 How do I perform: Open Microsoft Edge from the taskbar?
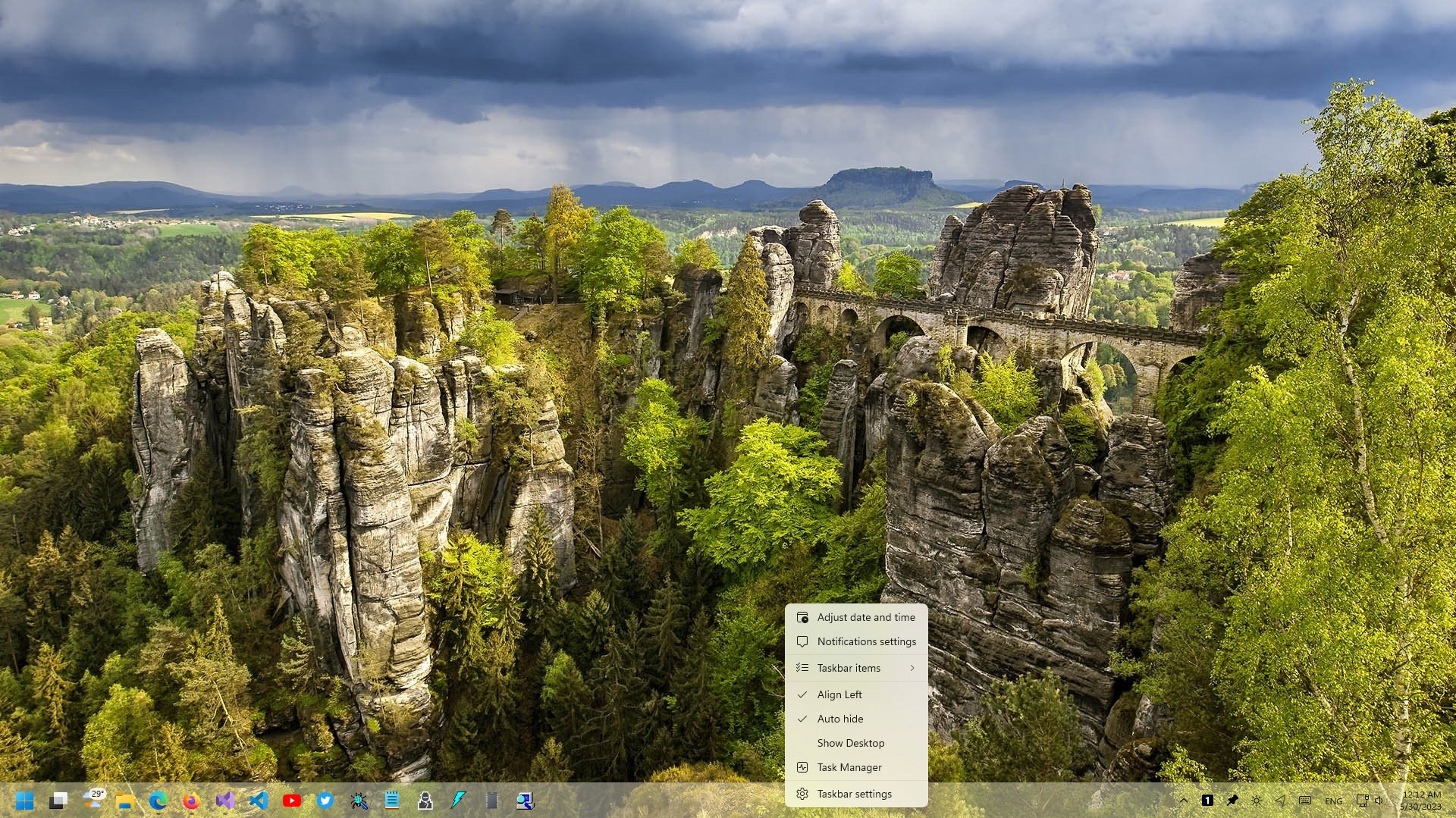tap(158, 801)
